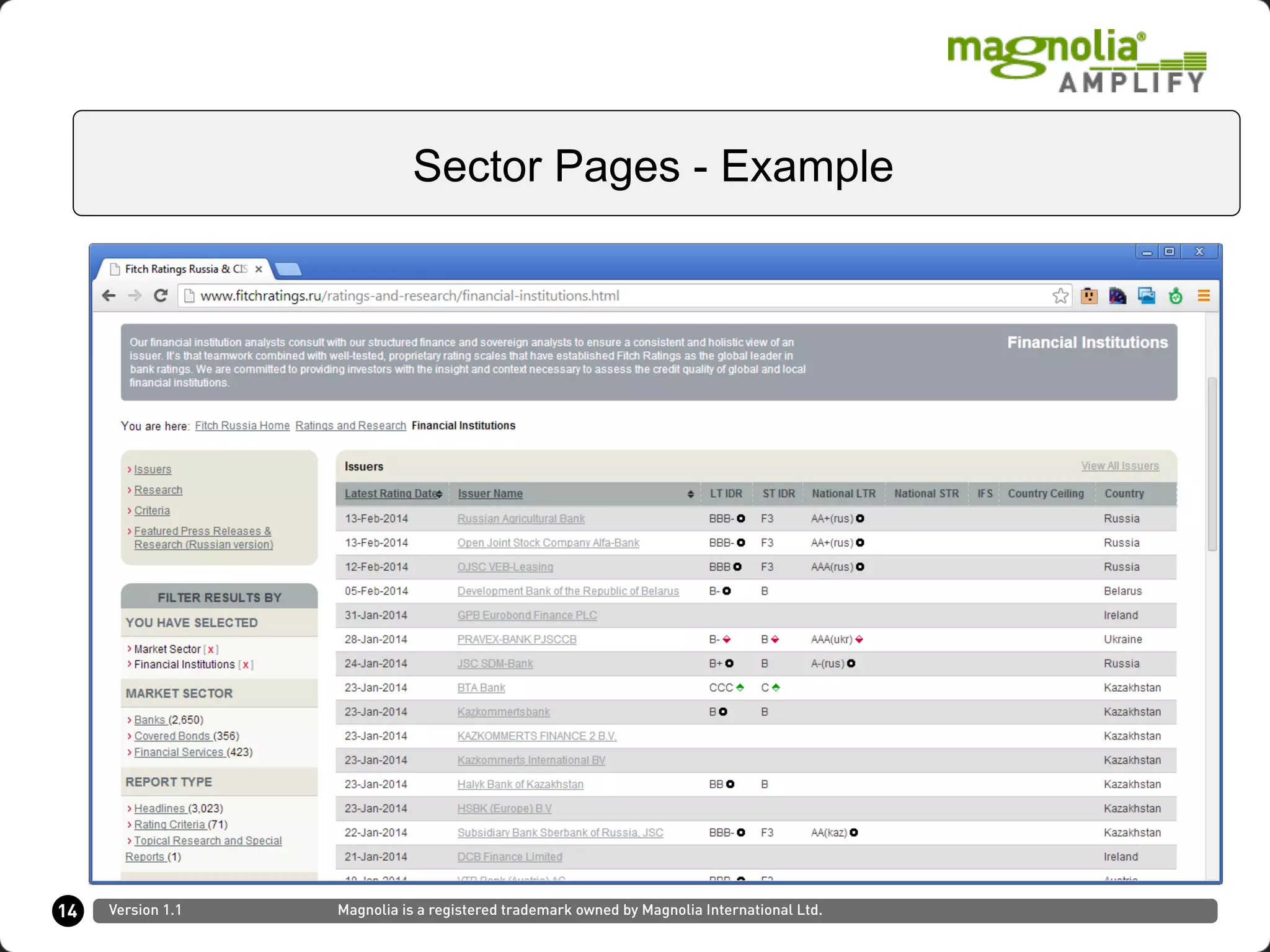Click the address bar showing fitchratings.ru URL
Image resolution: width=1270 pixels, height=952 pixels.
tap(623, 296)
